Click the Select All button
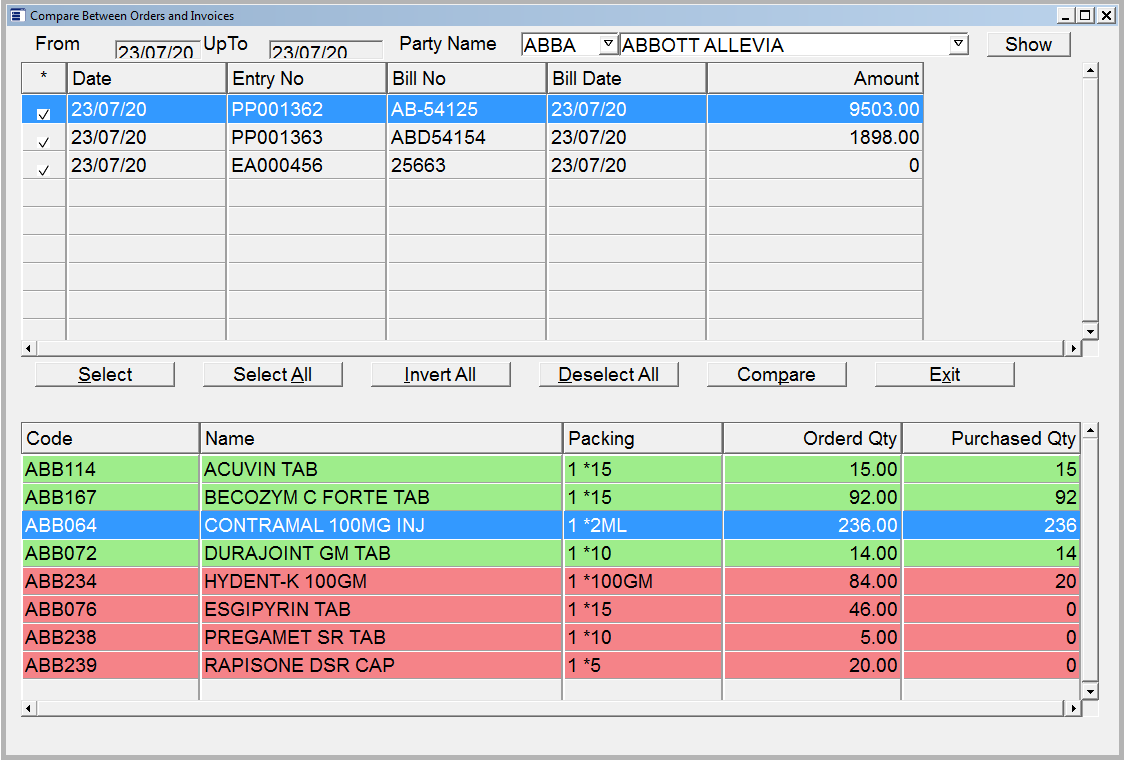1124x760 pixels. point(272,374)
